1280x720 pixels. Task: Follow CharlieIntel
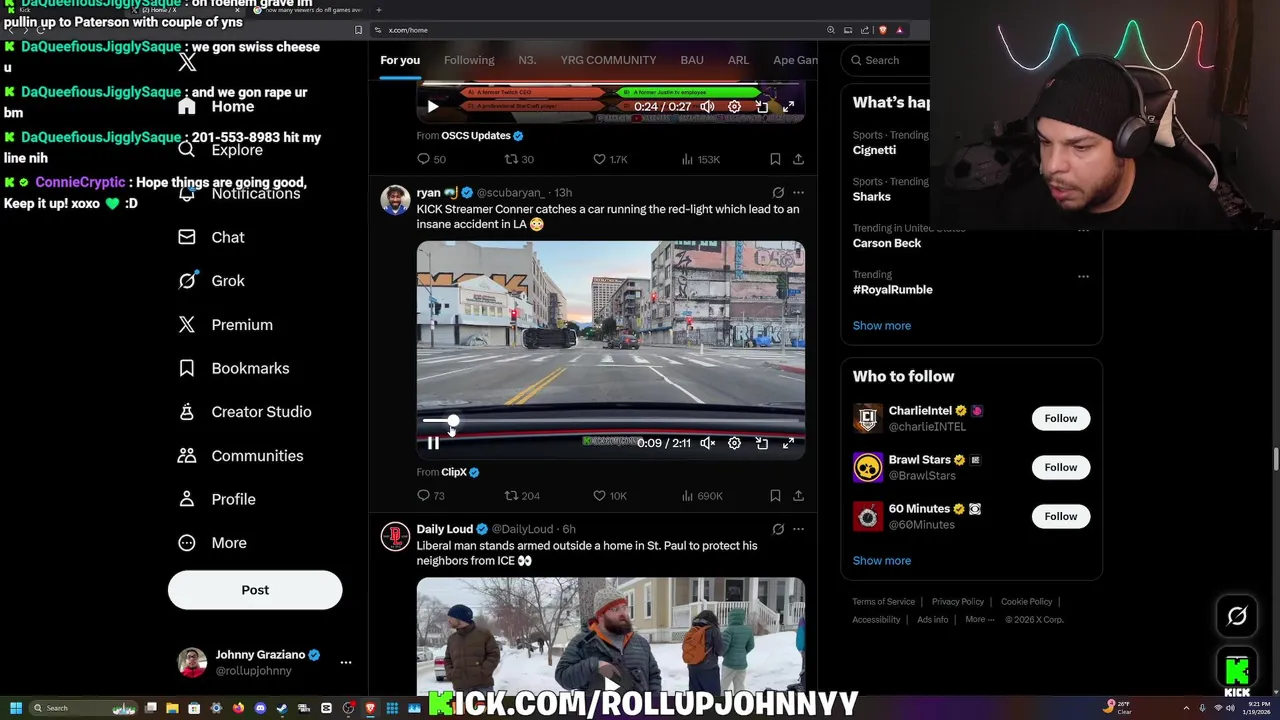(1061, 419)
